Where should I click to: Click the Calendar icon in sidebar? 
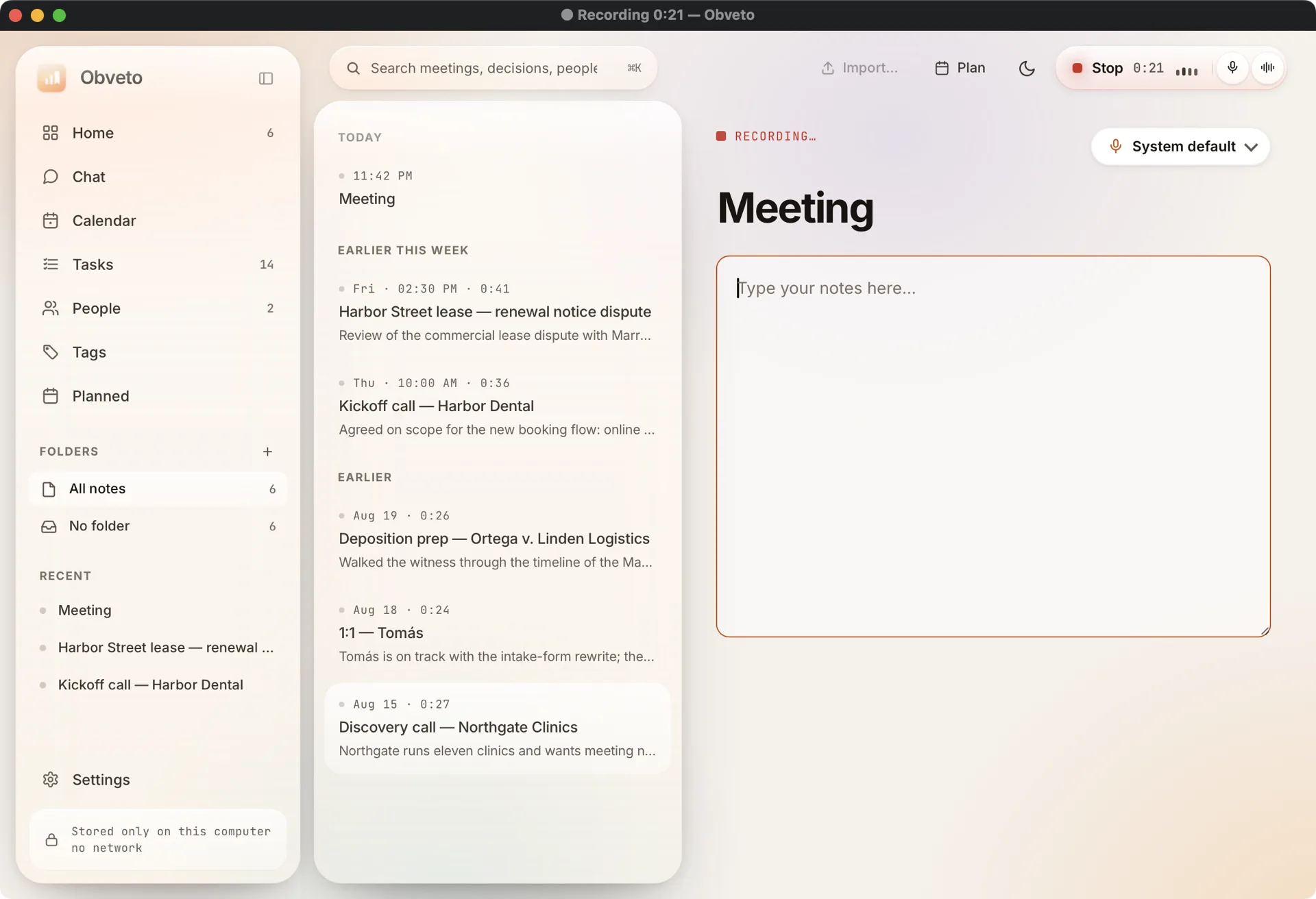click(x=50, y=221)
